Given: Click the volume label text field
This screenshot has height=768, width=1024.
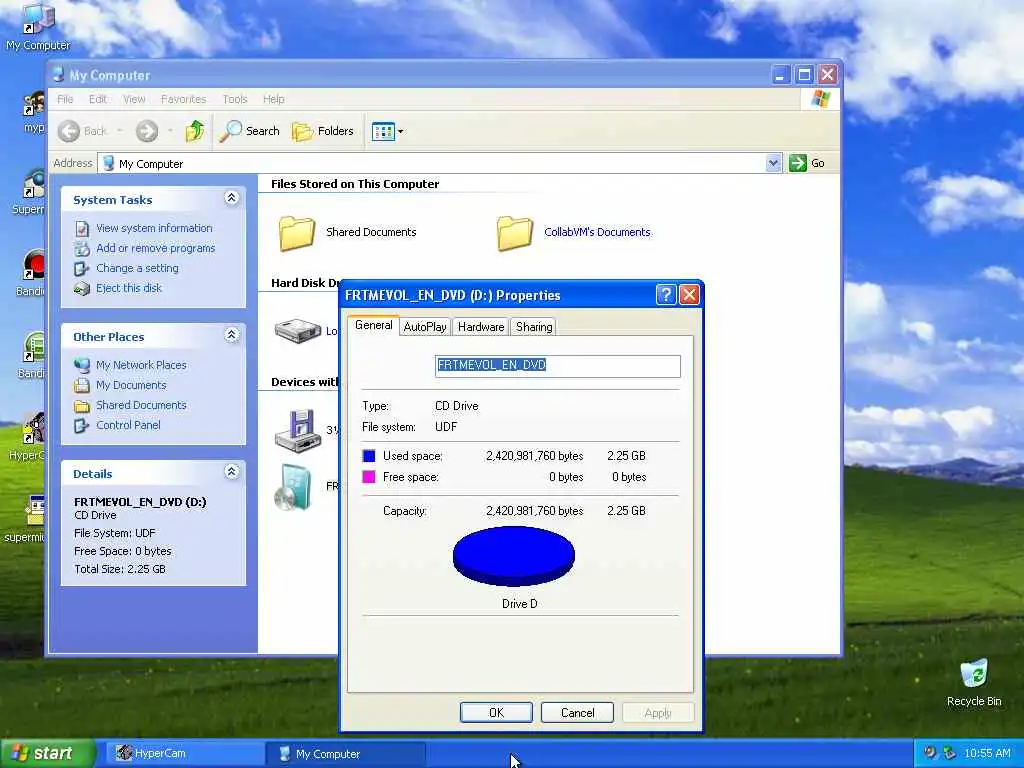Looking at the screenshot, I should tap(558, 366).
